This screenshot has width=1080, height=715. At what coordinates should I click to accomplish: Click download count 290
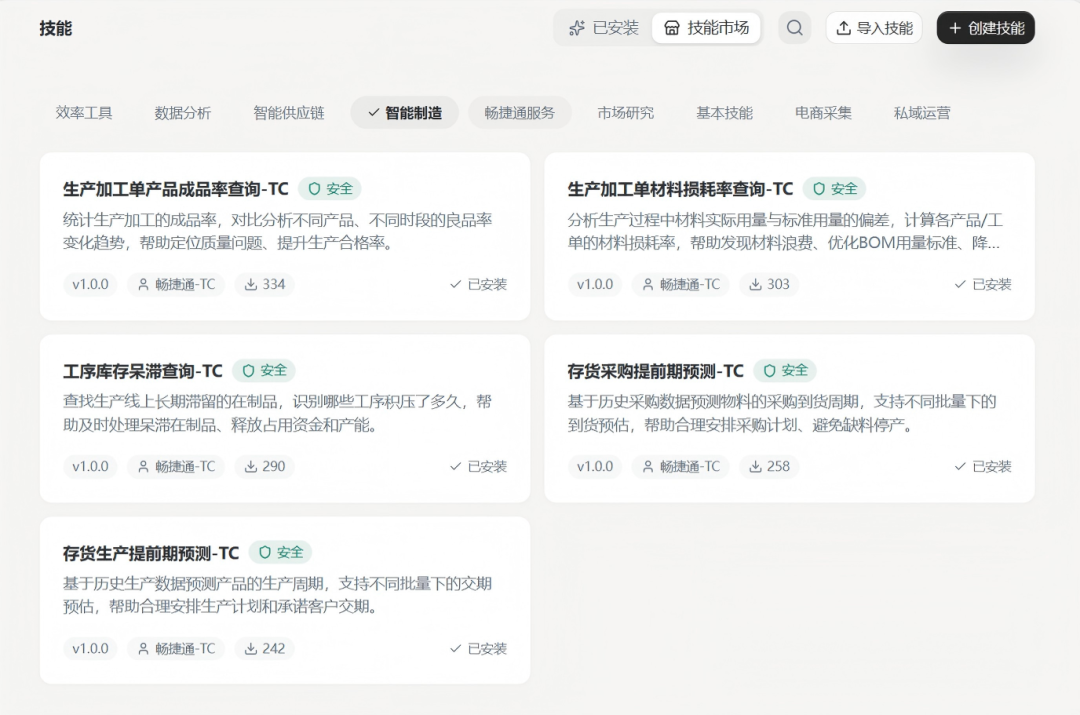tap(264, 466)
